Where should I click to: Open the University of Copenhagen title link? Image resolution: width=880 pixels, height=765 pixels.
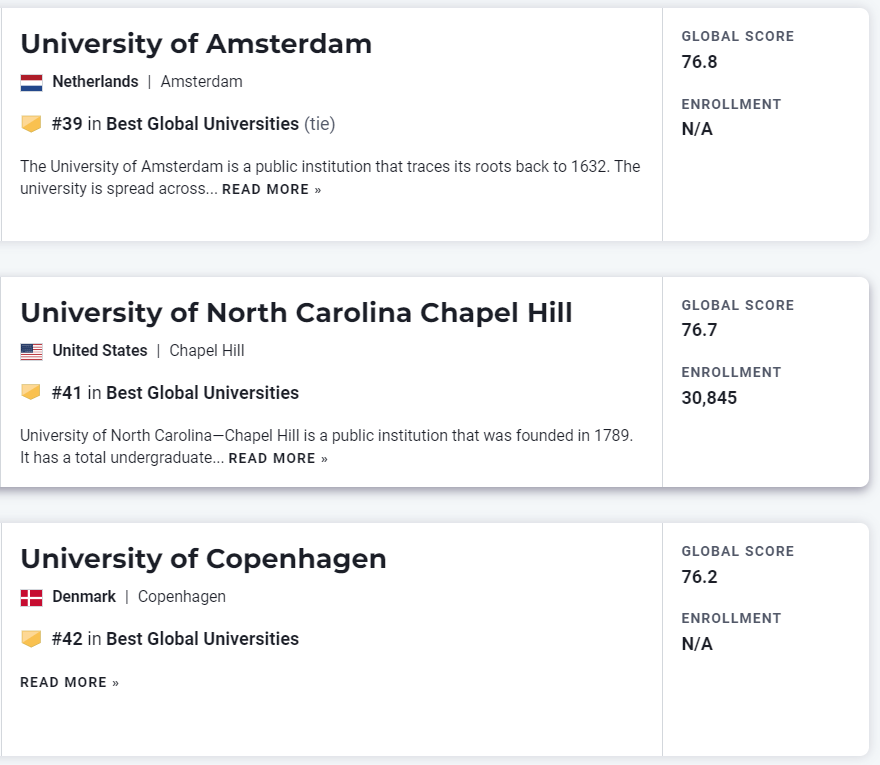pos(203,558)
